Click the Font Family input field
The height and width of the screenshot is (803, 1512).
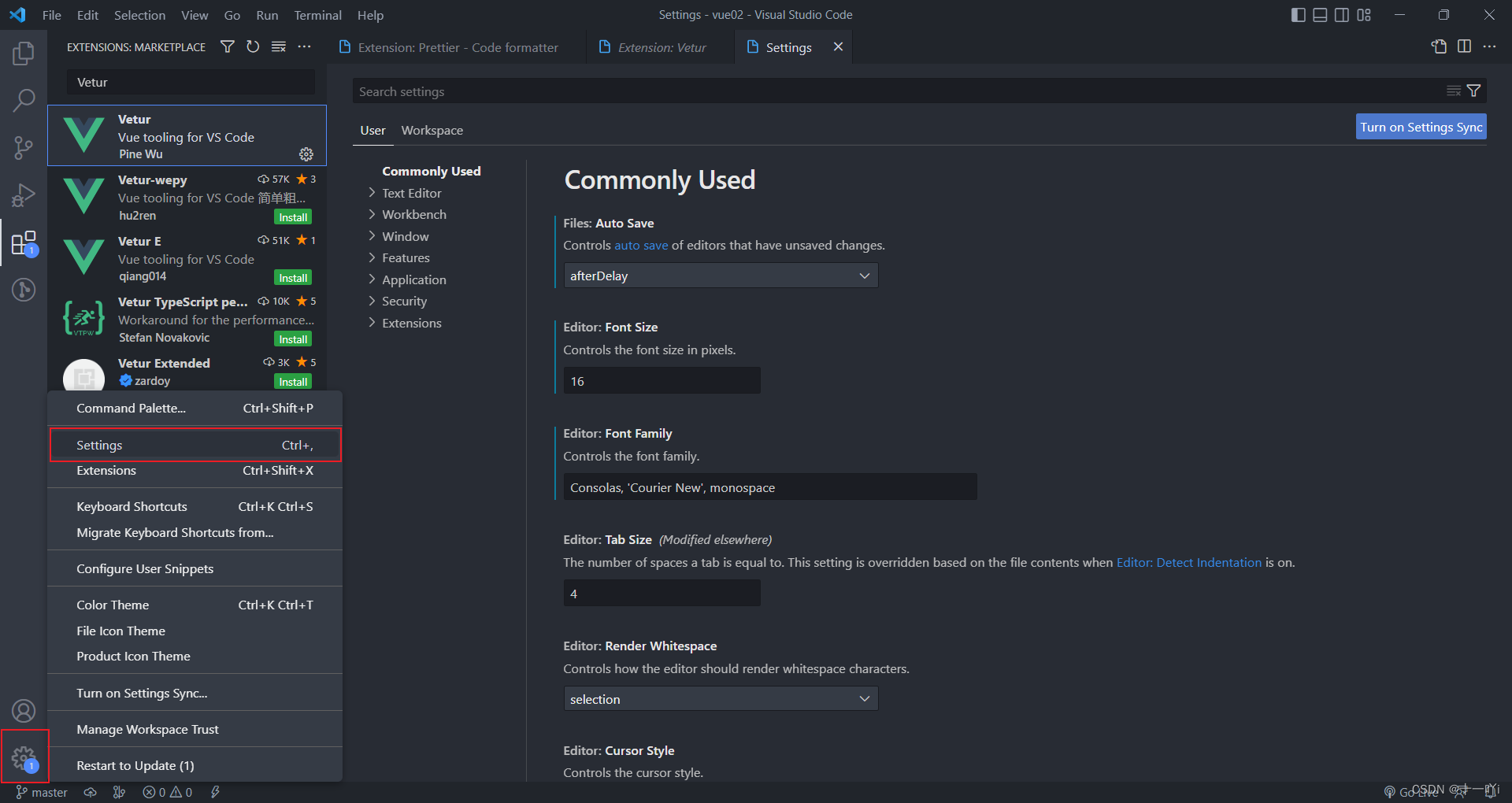pos(770,487)
